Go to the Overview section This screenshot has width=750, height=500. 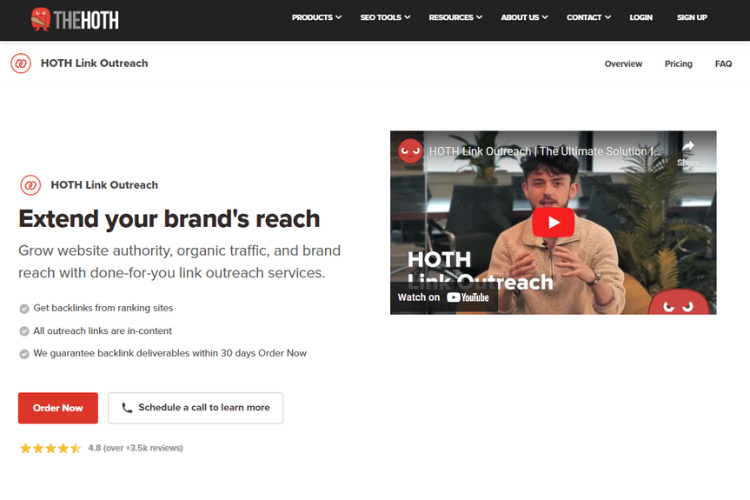(x=623, y=64)
